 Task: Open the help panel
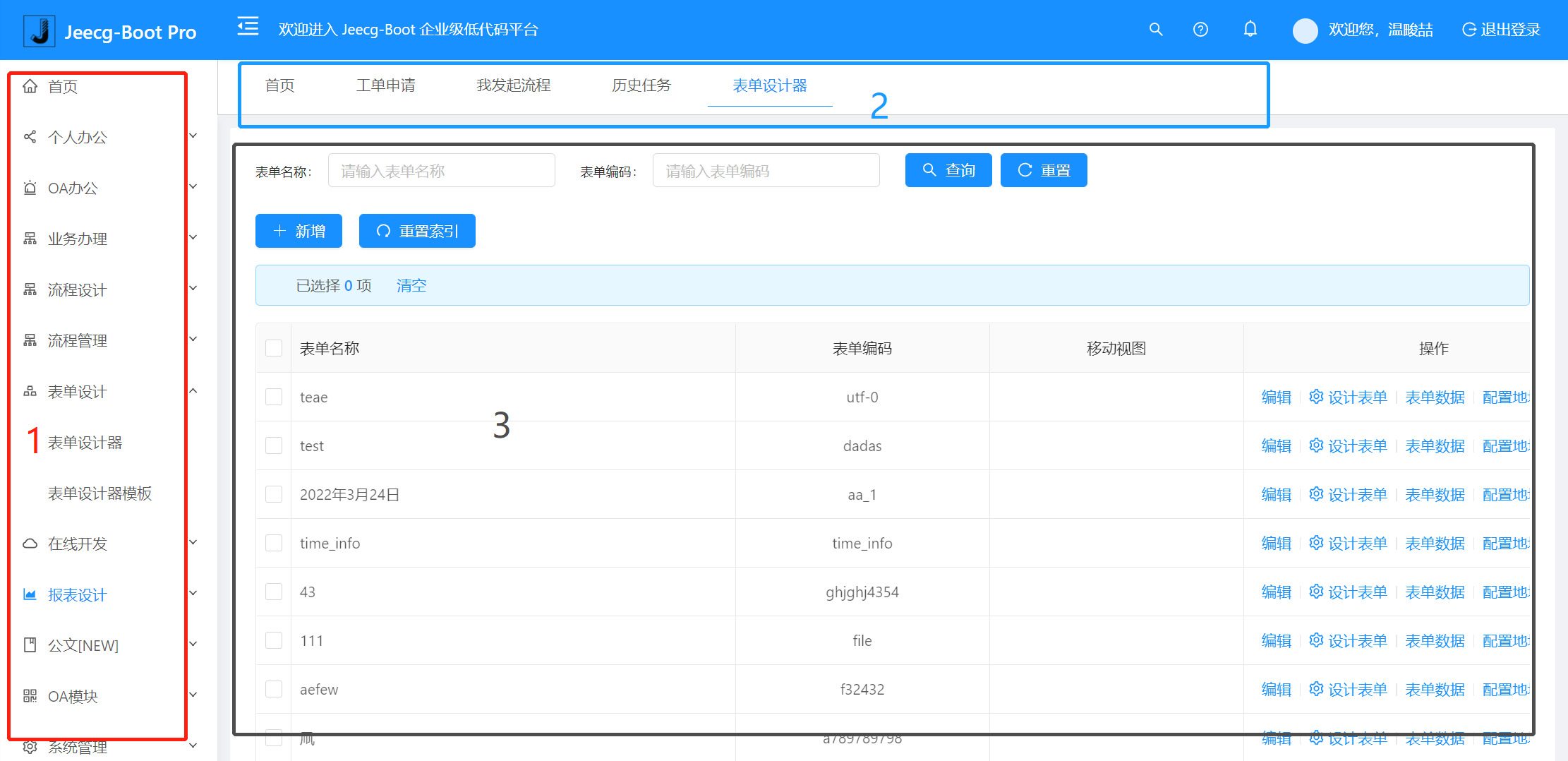coord(1200,30)
